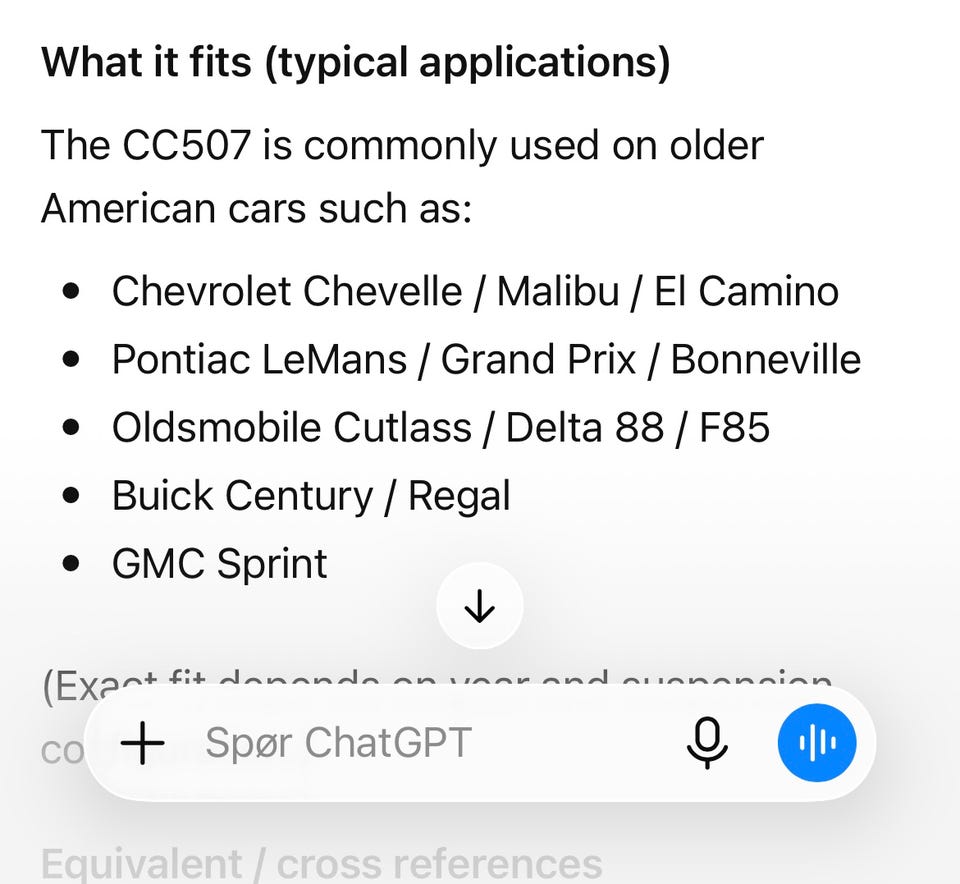Tap the "Equivalent / cross references" heading

[322, 864]
